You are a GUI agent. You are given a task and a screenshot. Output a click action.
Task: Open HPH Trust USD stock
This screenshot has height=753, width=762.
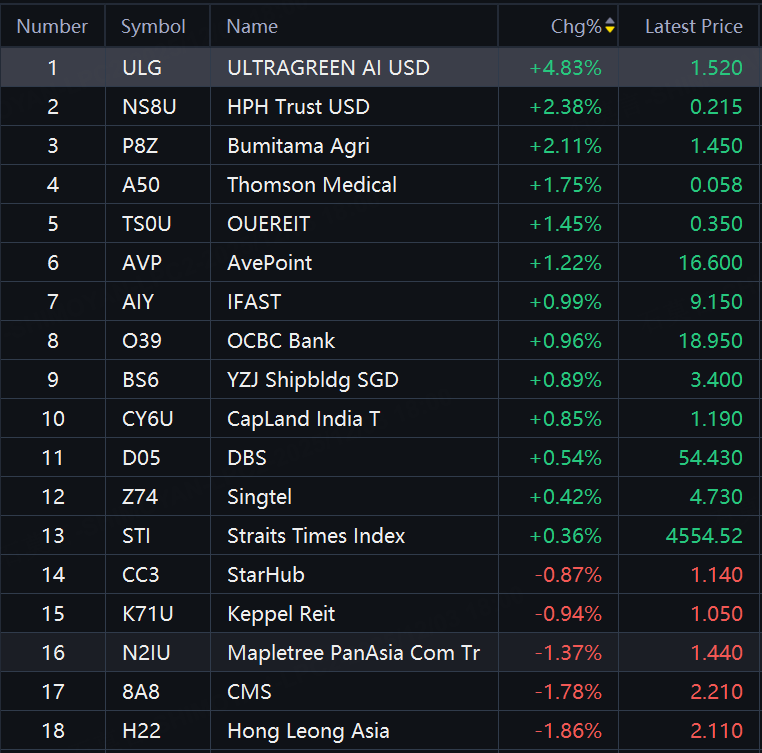coord(298,107)
